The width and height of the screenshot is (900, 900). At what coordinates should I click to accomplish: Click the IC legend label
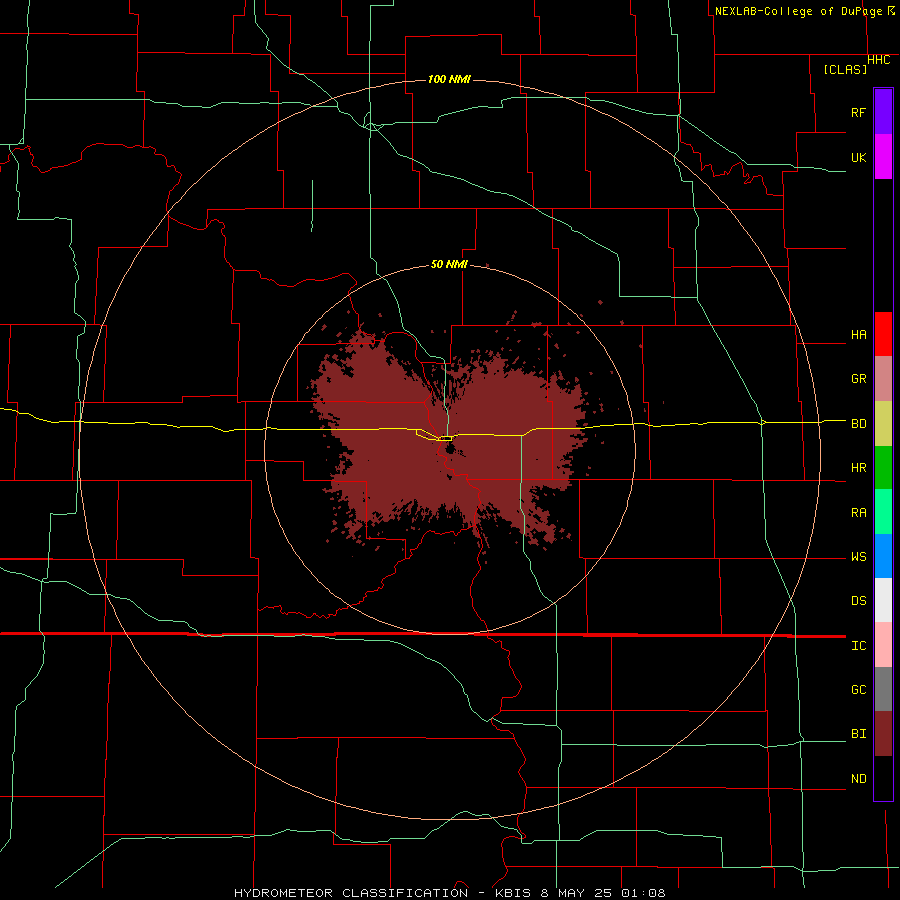pyautogui.click(x=859, y=646)
